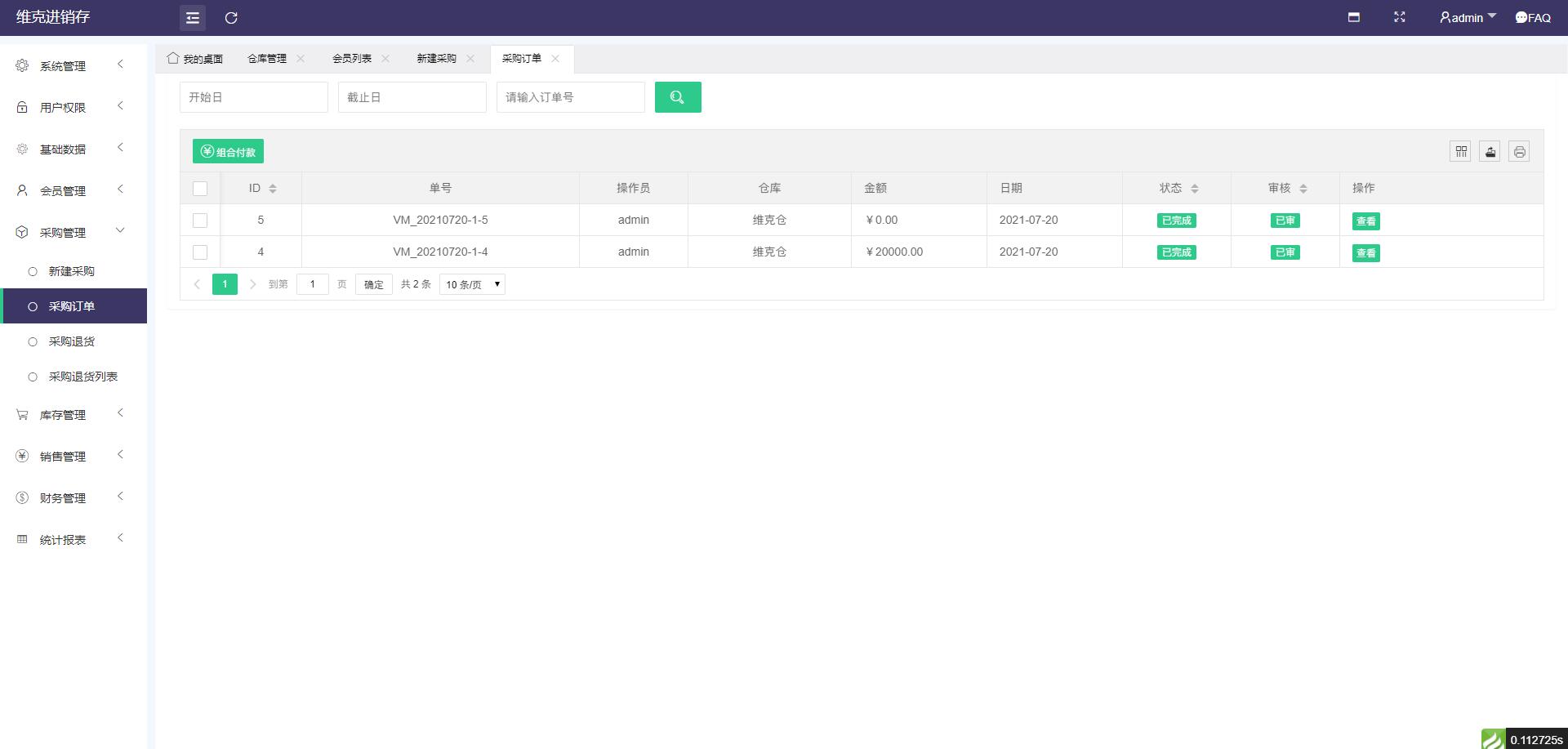Select checkbox for order ID 5
Image resolution: width=1568 pixels, height=749 pixels.
tap(200, 221)
